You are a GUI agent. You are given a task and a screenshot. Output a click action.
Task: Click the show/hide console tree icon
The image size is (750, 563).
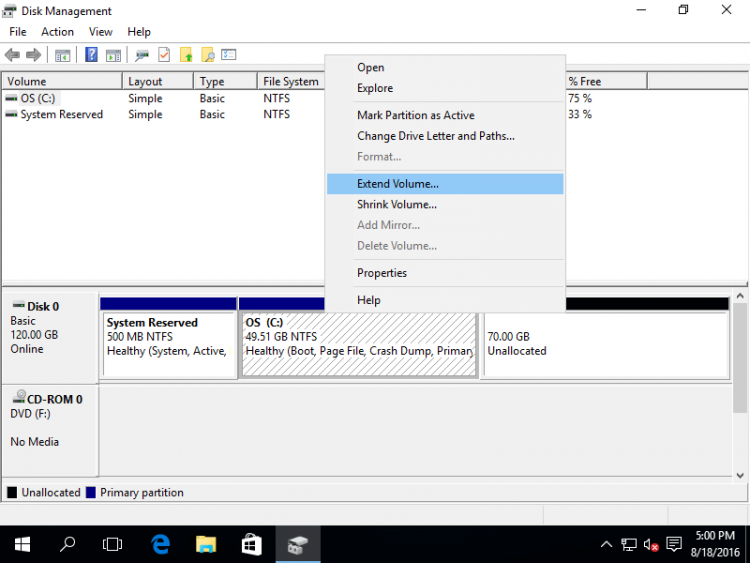(x=62, y=55)
